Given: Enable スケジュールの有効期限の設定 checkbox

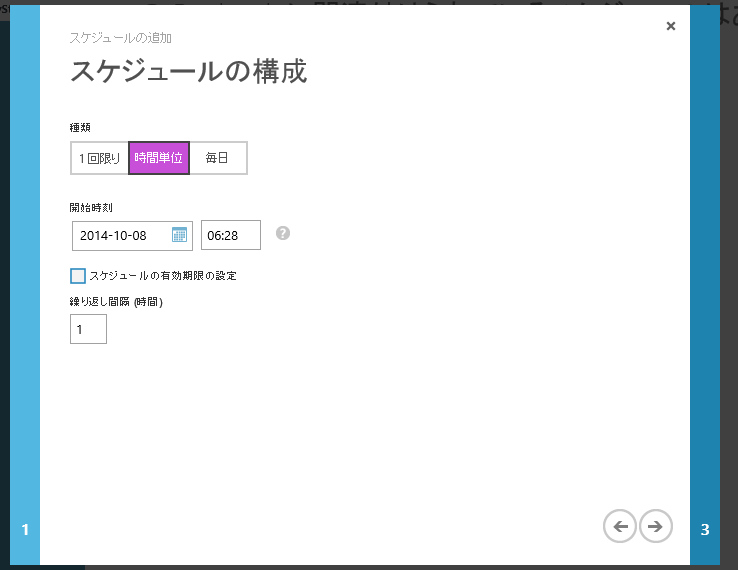Looking at the screenshot, I should (x=78, y=276).
